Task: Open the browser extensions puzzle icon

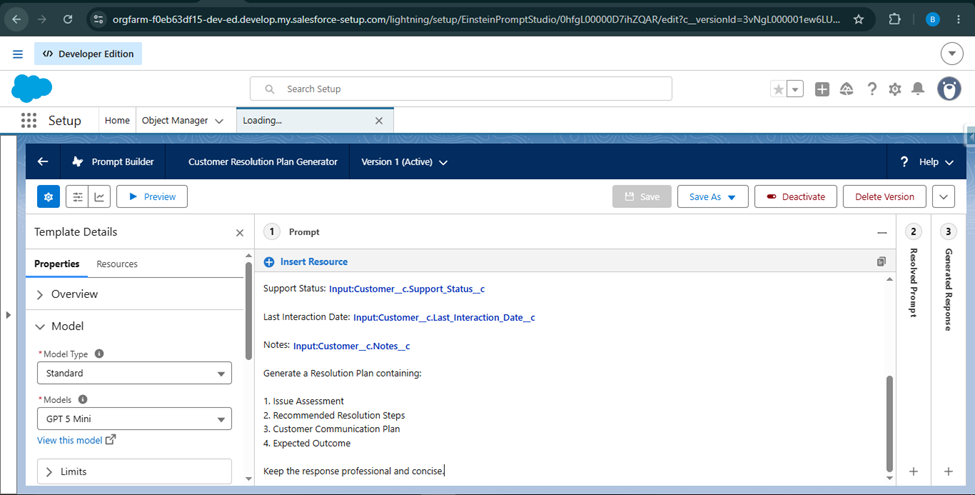Action: pyautogui.click(x=894, y=19)
